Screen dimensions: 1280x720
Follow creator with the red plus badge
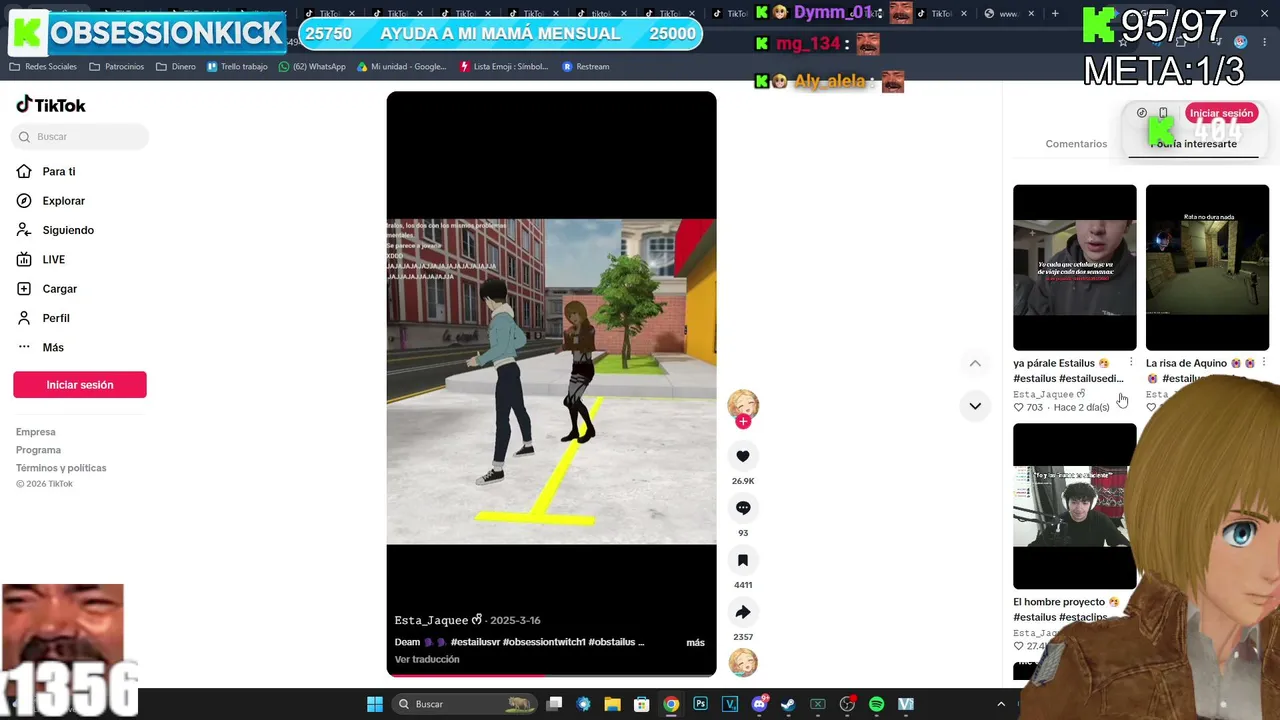[743, 422]
